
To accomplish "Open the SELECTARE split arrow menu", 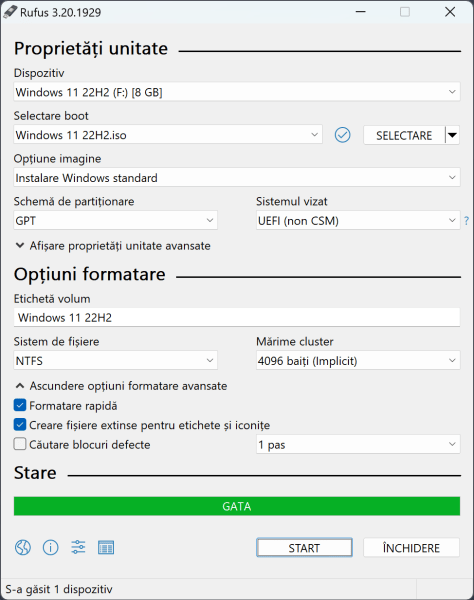I will (452, 135).
